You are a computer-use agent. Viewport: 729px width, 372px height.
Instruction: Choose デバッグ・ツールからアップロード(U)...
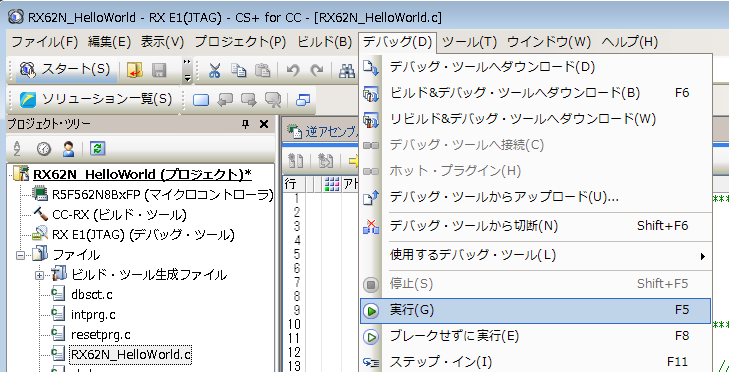[x=536, y=197]
